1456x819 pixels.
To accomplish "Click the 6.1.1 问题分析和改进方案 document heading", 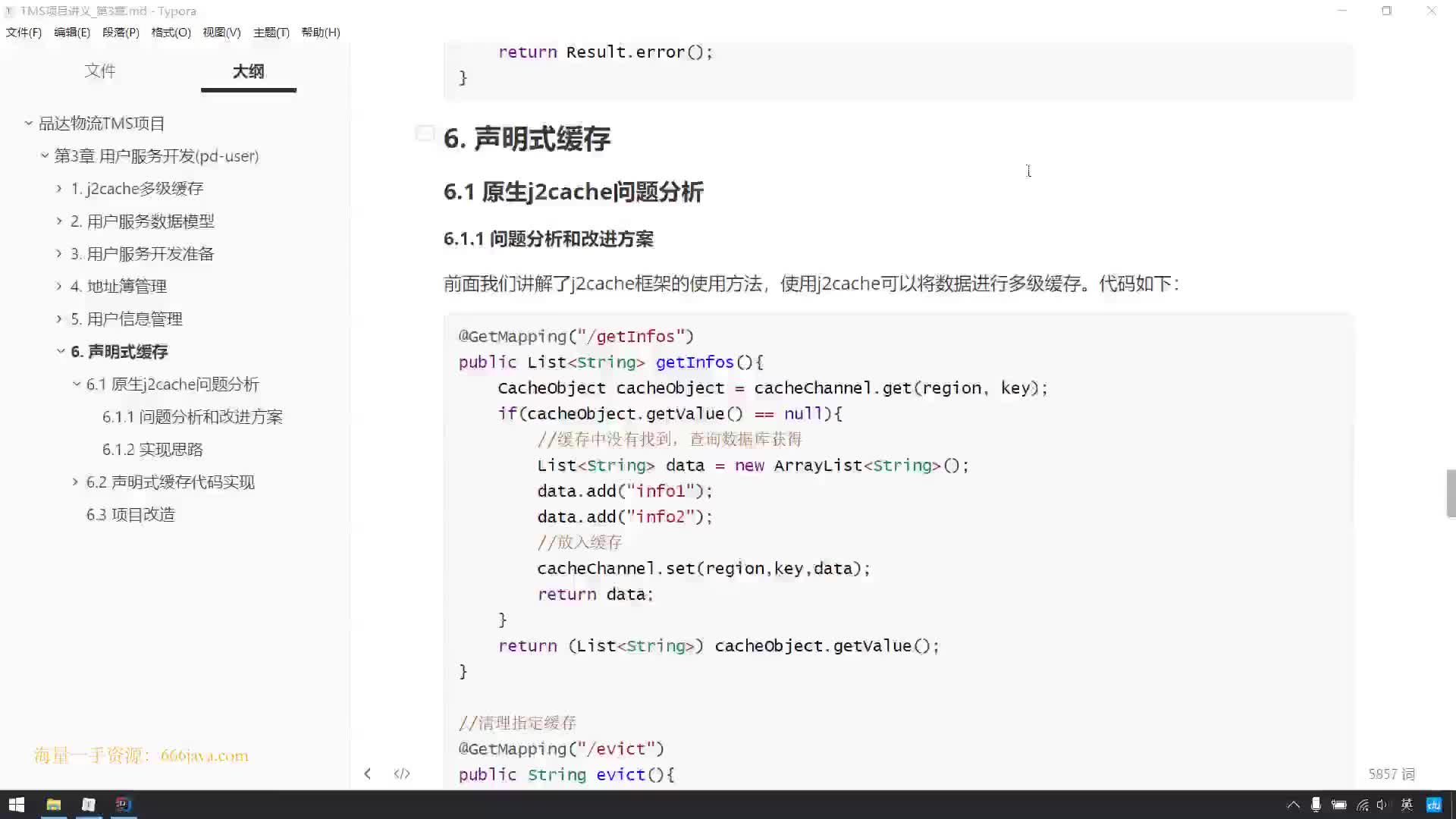I will click(x=548, y=239).
